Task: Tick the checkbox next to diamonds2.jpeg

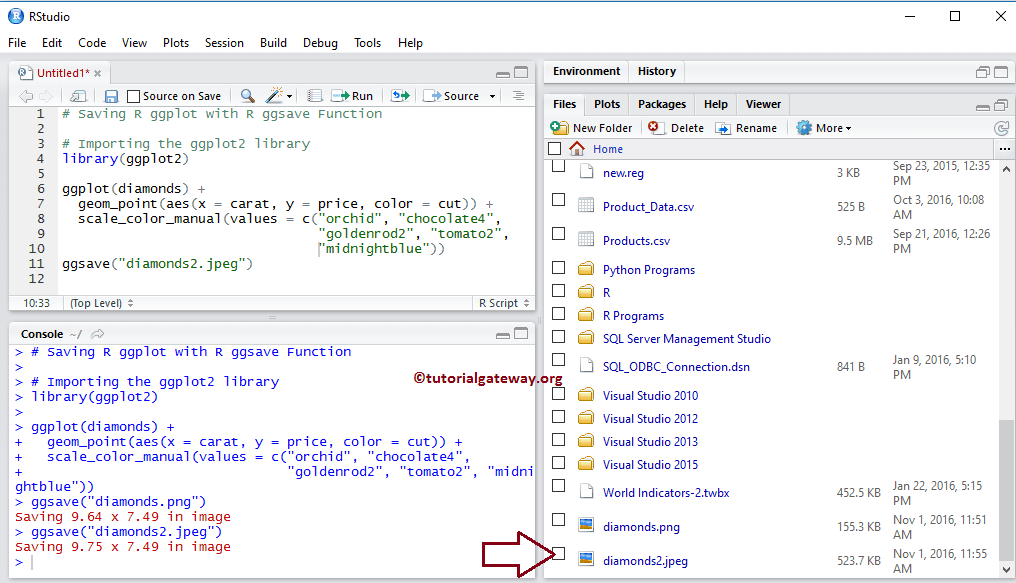Action: click(x=558, y=554)
